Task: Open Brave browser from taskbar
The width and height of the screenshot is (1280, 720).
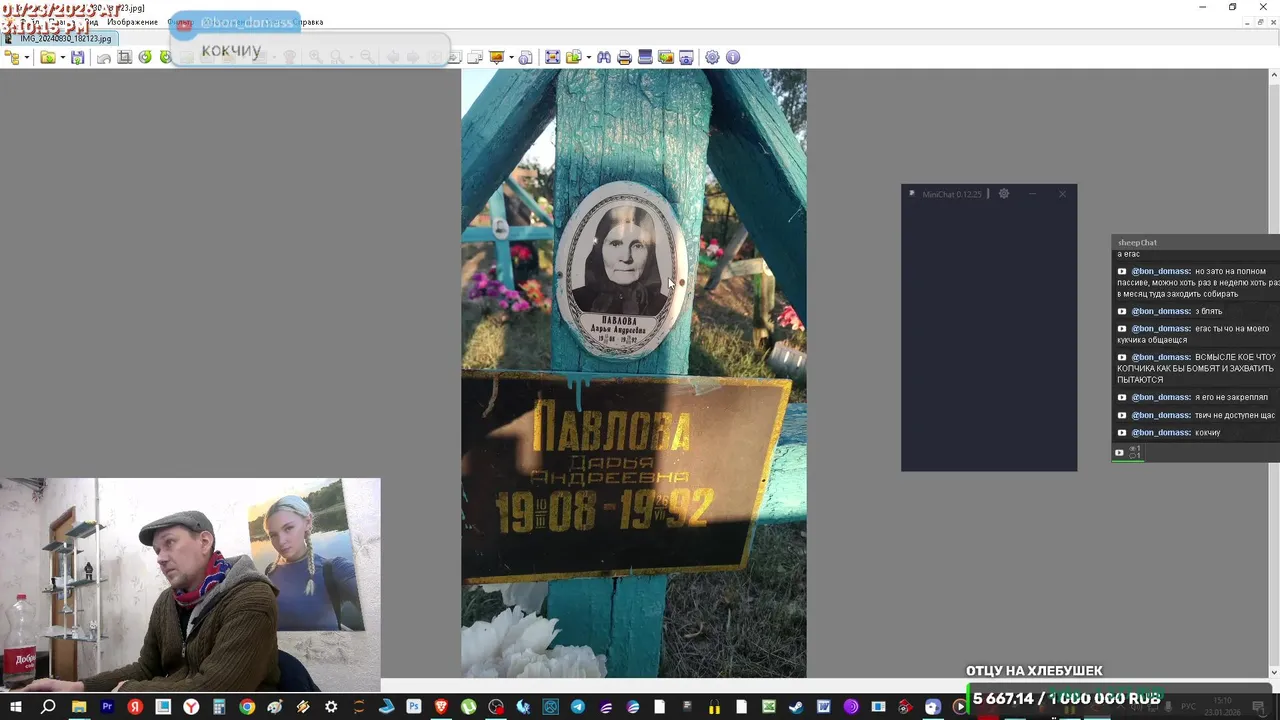Action: [441, 707]
